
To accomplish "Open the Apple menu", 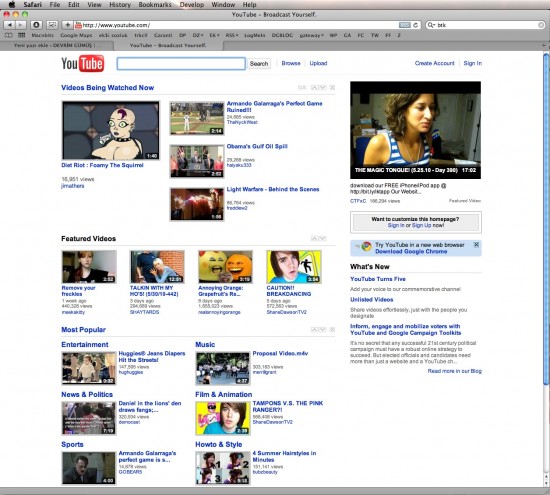I will tap(12, 5).
